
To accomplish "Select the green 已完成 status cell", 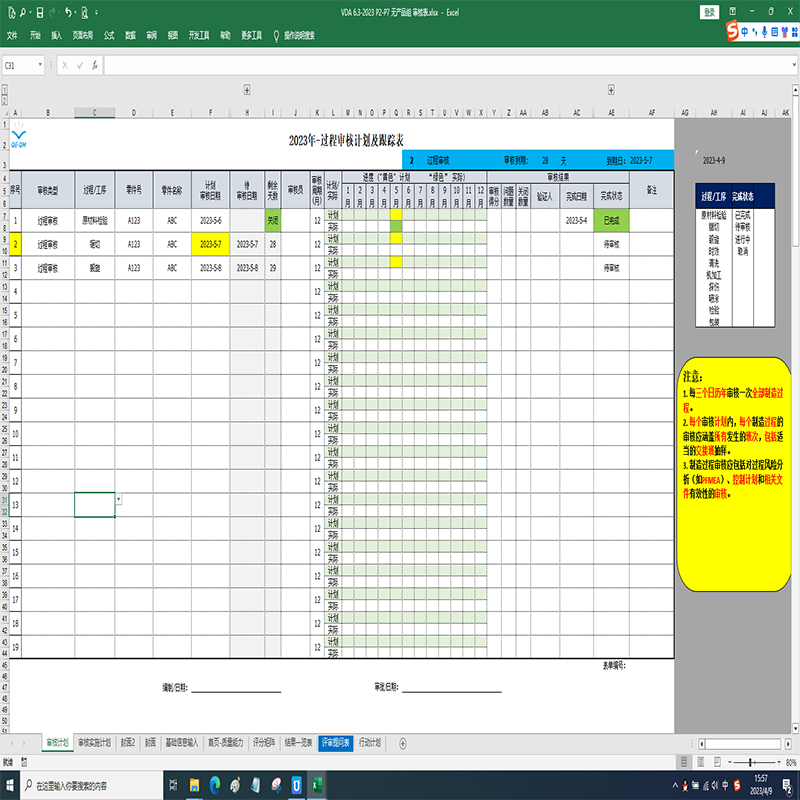I will tap(611, 220).
